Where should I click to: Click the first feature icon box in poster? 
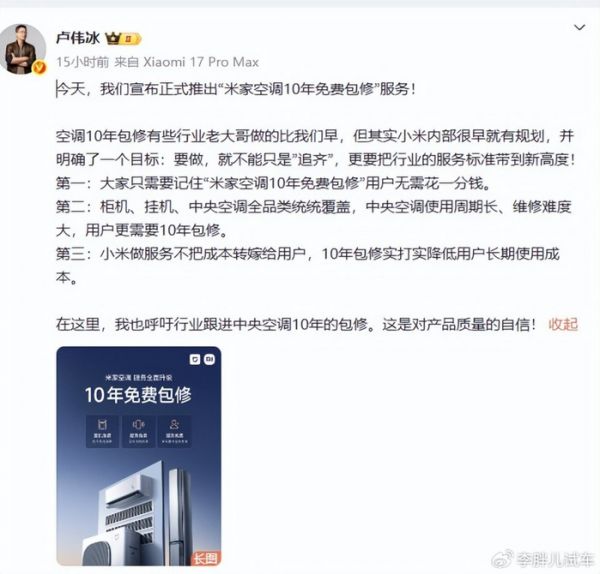click(102, 431)
